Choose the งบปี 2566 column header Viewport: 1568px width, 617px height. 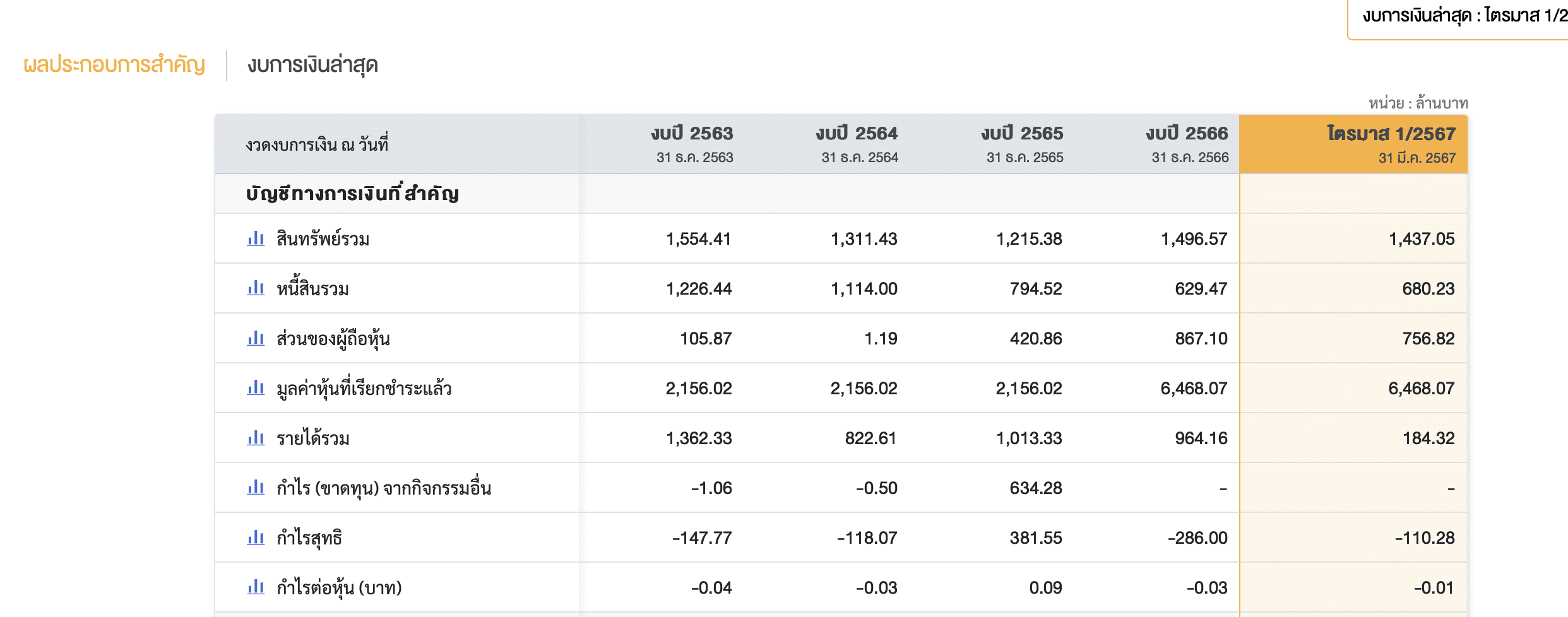1187,144
